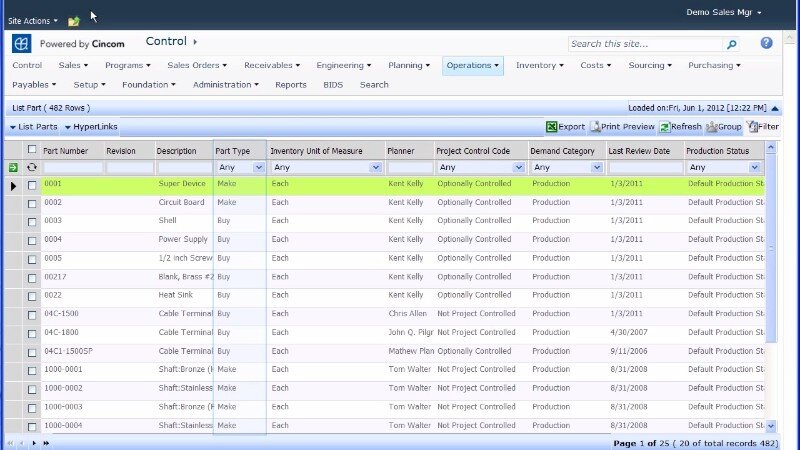Screen dimensions: 800x450
Task: Go to the next page of records
Action: (x=33, y=442)
